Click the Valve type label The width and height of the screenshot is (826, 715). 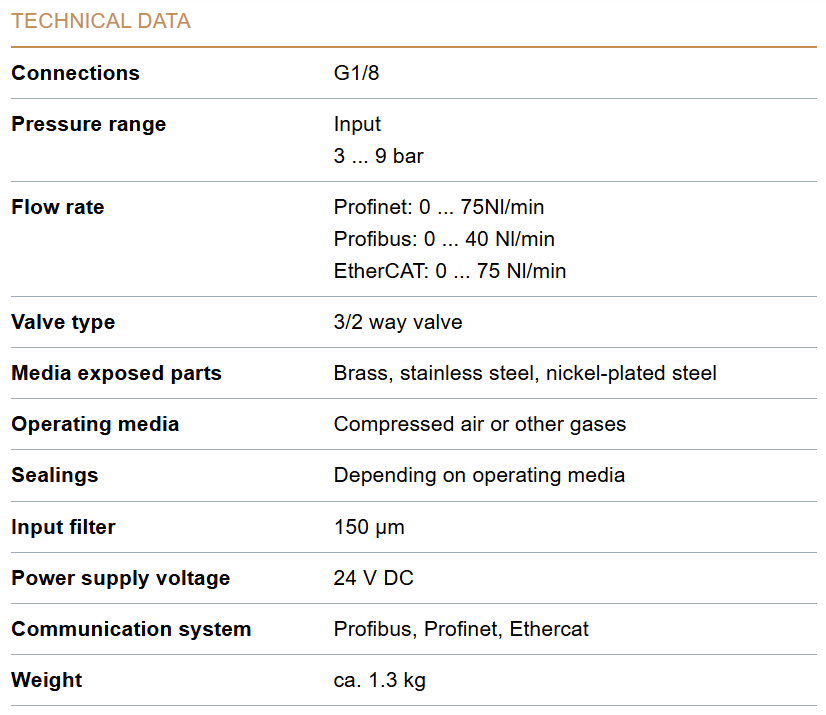coord(63,322)
